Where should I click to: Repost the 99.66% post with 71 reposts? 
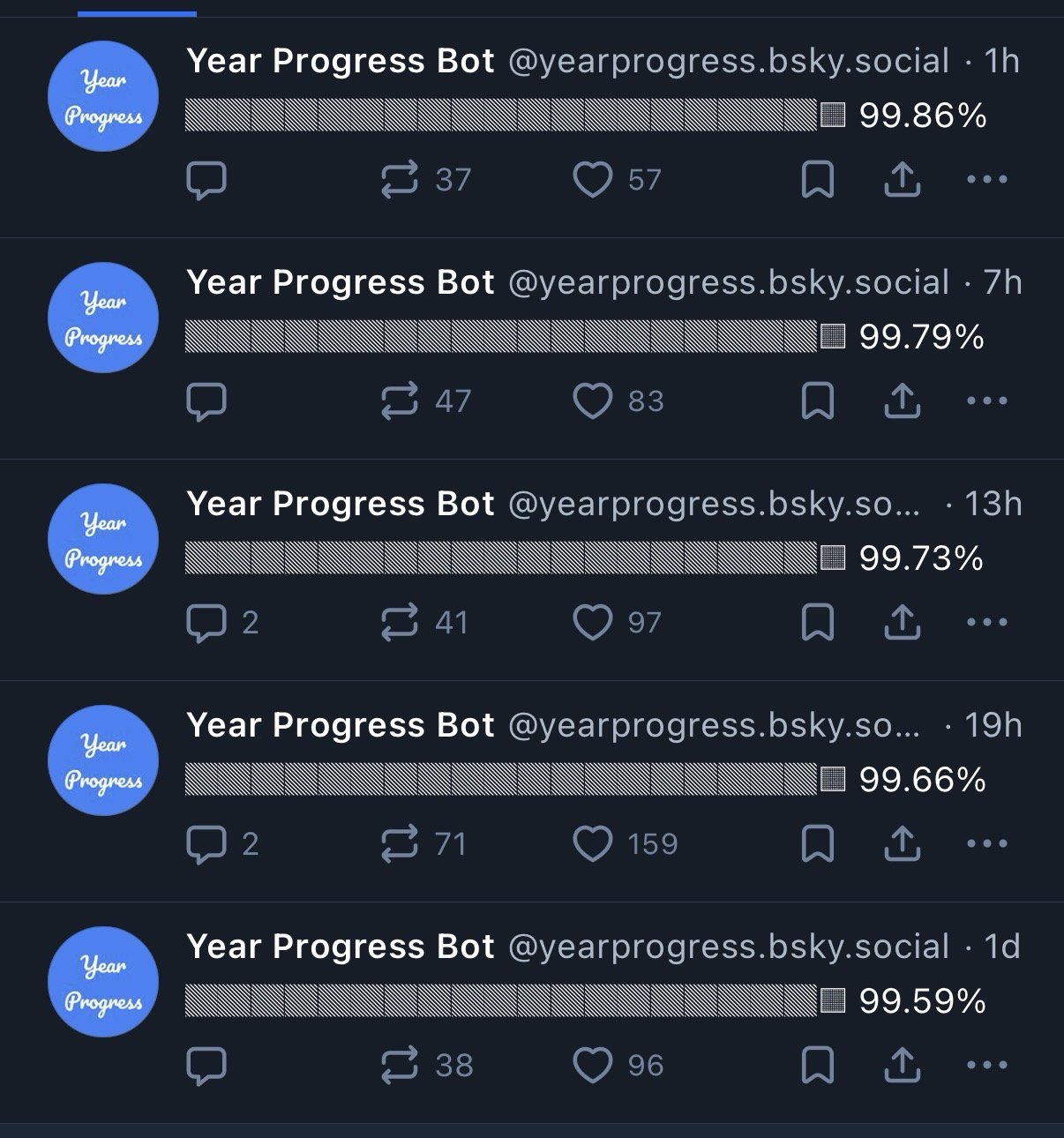coord(399,844)
